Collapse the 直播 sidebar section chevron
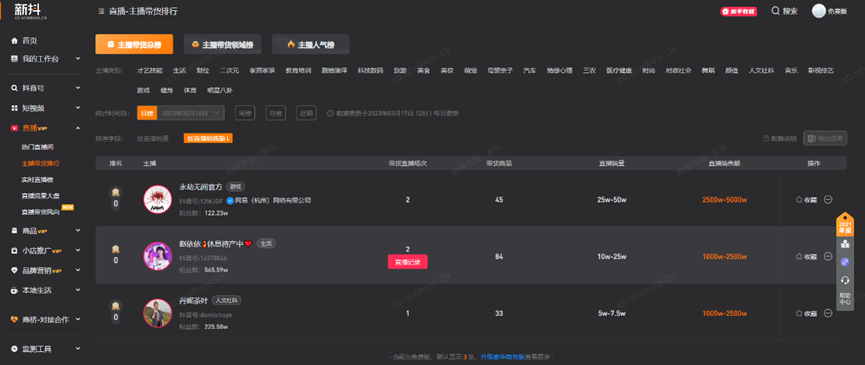This screenshot has height=365, width=865. [x=78, y=128]
